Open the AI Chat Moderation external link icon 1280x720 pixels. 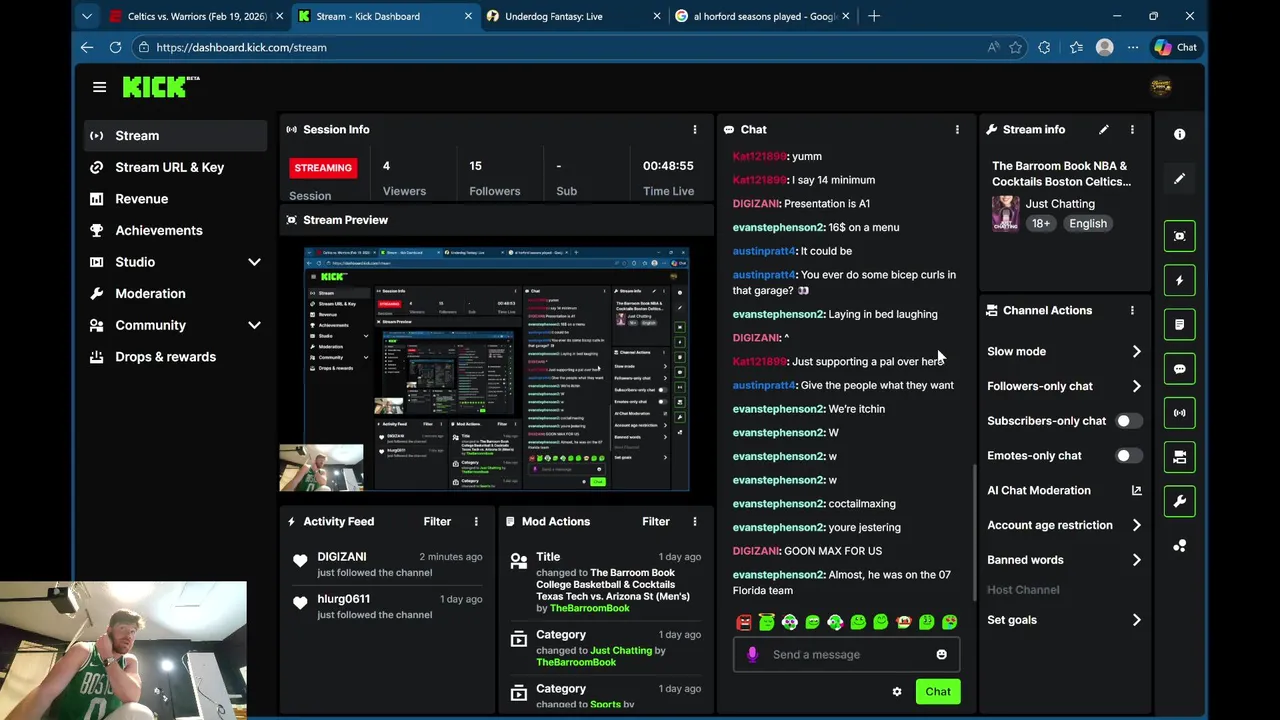(x=1136, y=491)
